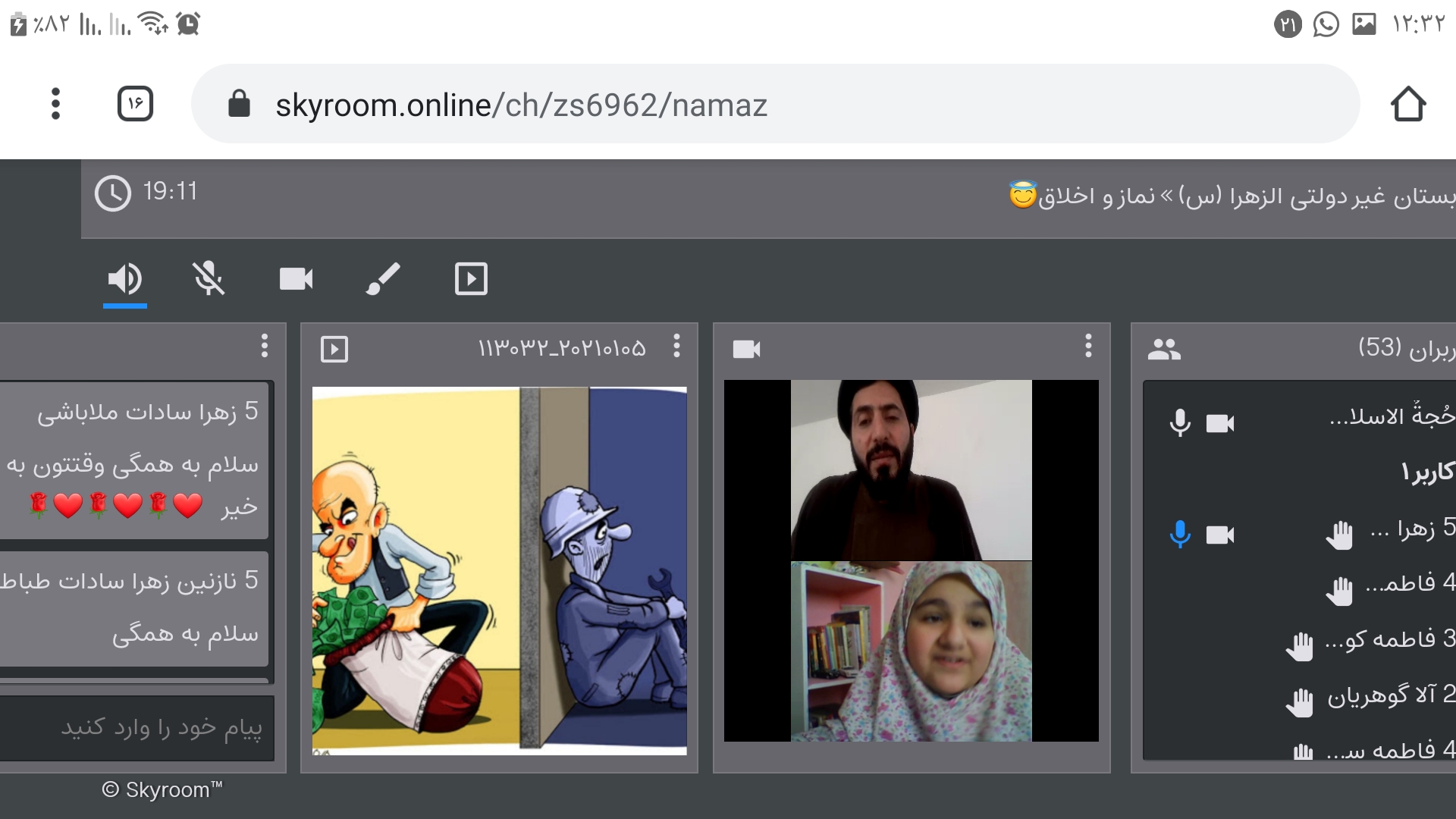Screen dimensions: 1456x819
Task: Unmute the crossed-out microphone in toolbar
Action: pos(209,279)
